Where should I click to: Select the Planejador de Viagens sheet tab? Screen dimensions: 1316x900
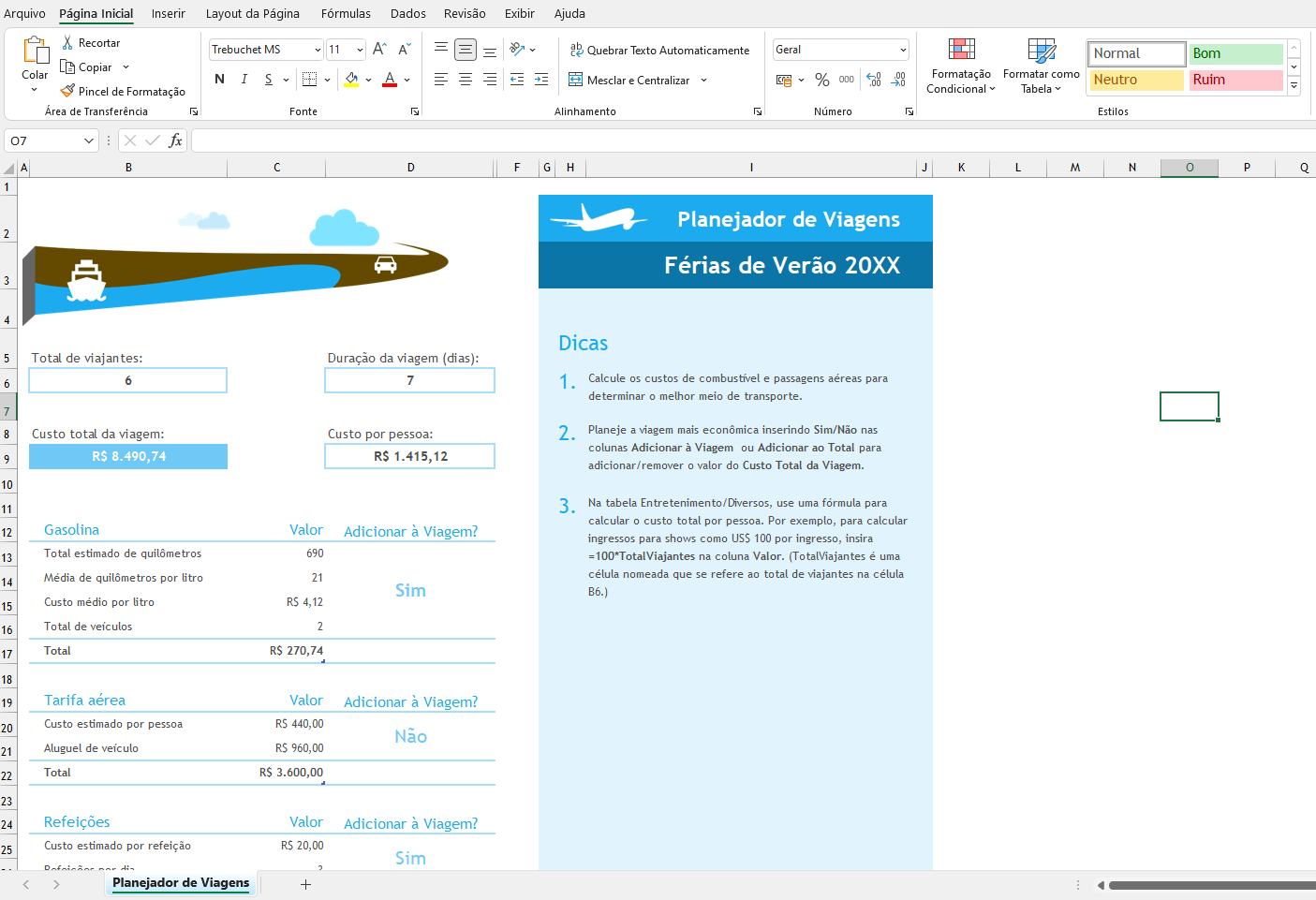[181, 883]
